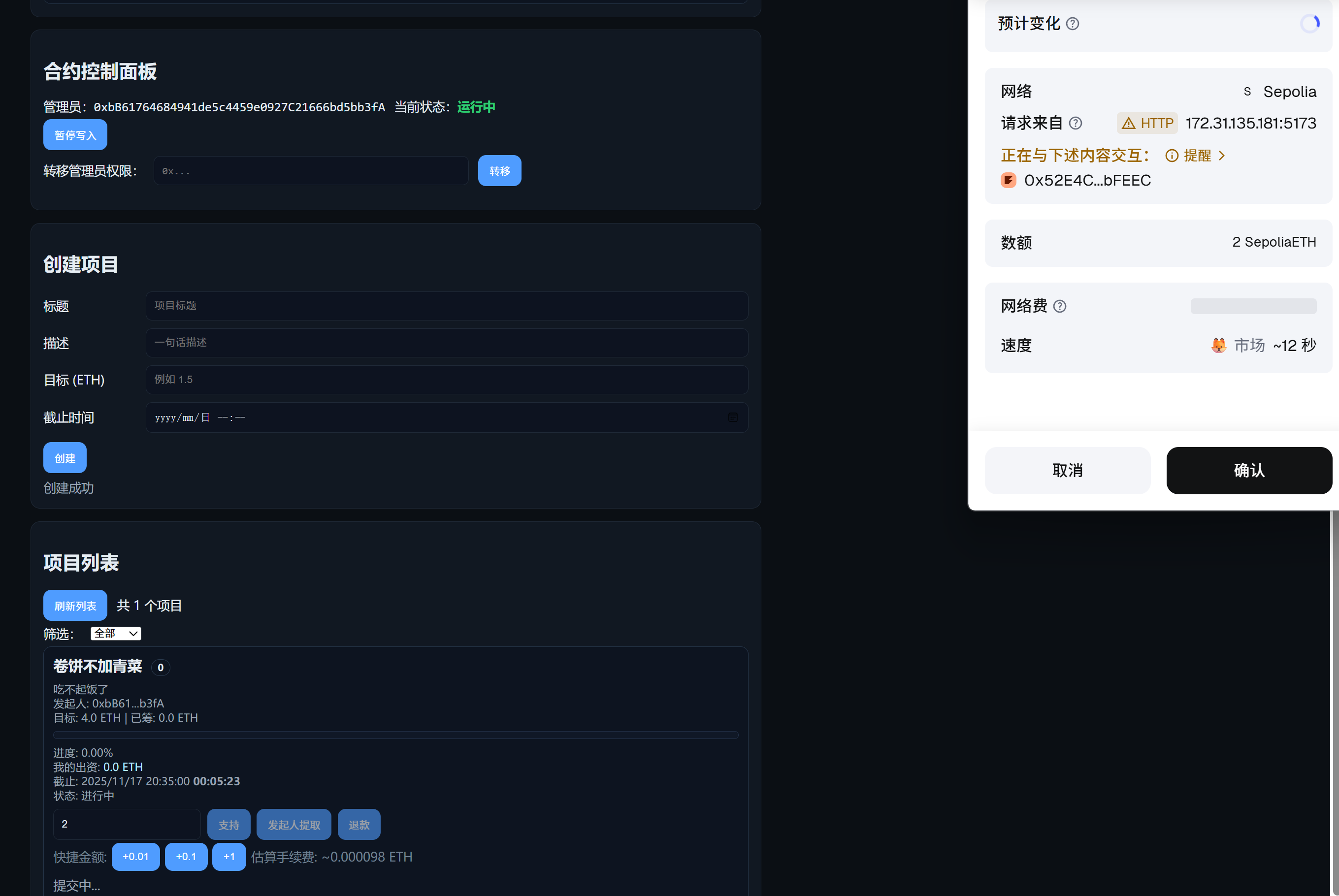
Task: Click contract address icon for 0x52E4C...bFEEC
Action: pyautogui.click(x=1009, y=181)
